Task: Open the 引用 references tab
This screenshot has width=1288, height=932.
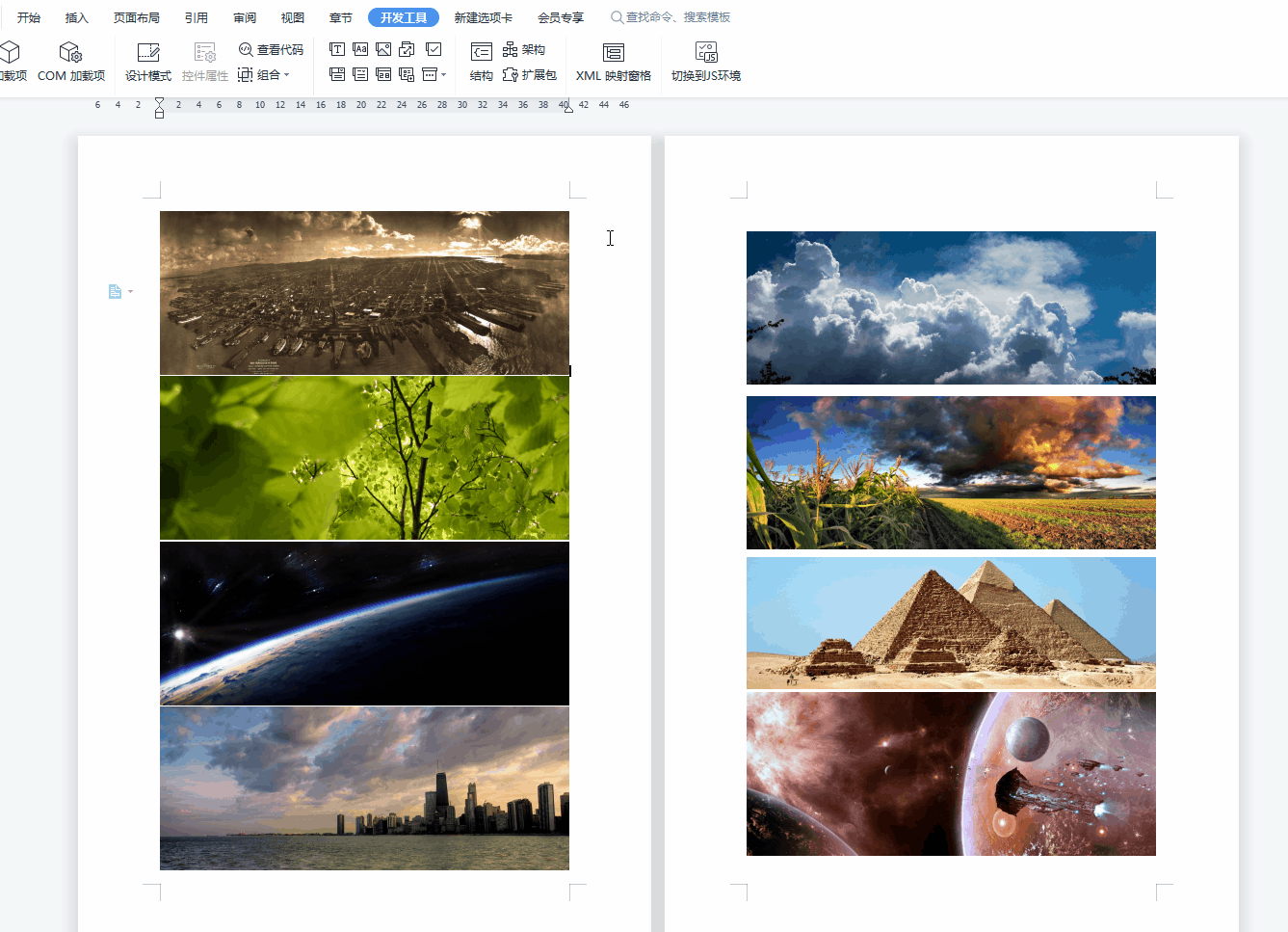Action: coord(197,17)
